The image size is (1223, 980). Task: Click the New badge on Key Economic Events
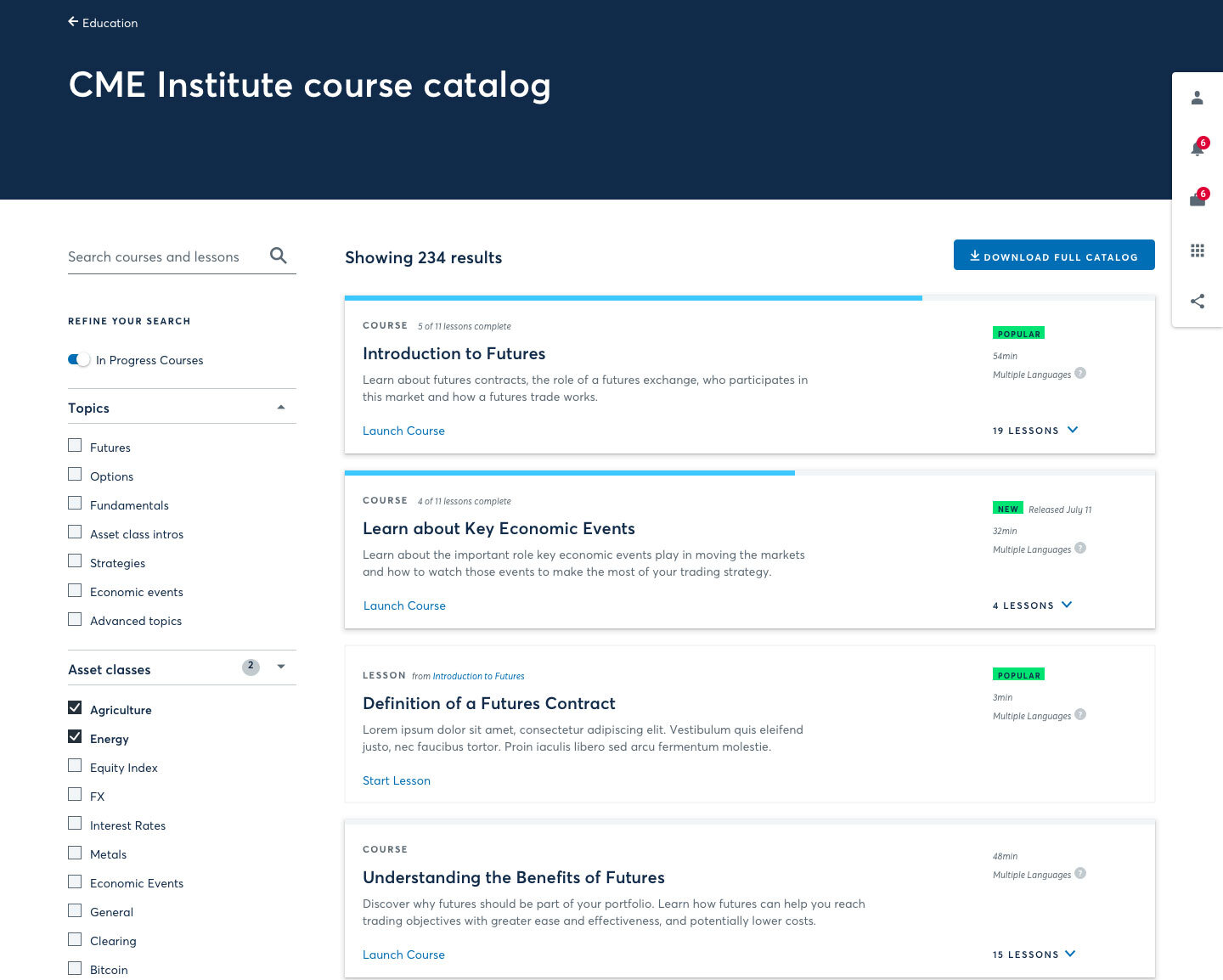tap(1008, 508)
